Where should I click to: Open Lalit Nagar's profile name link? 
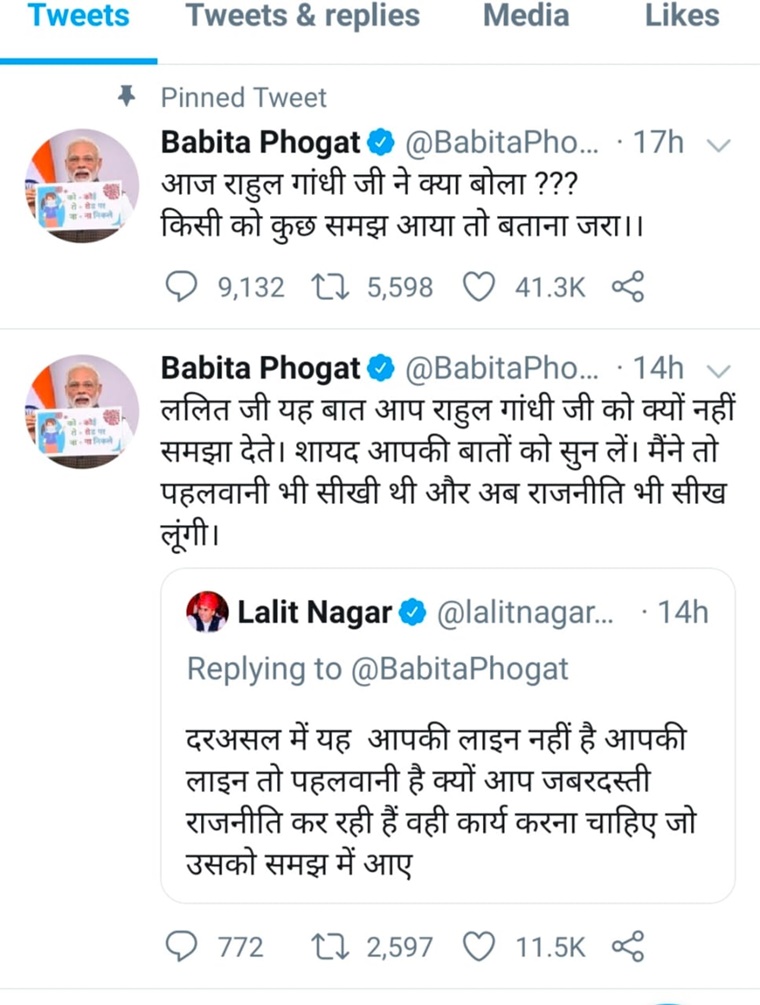click(x=314, y=613)
